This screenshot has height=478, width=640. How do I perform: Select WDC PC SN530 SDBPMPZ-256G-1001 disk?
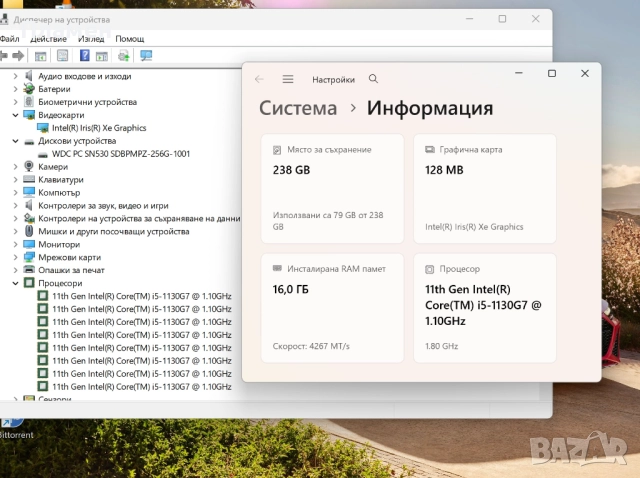click(121, 154)
